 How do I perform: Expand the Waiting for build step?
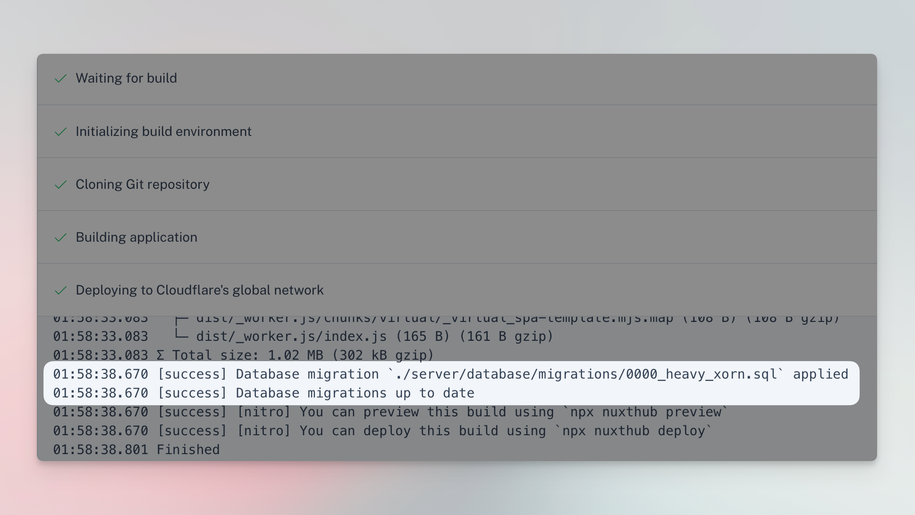tap(126, 78)
